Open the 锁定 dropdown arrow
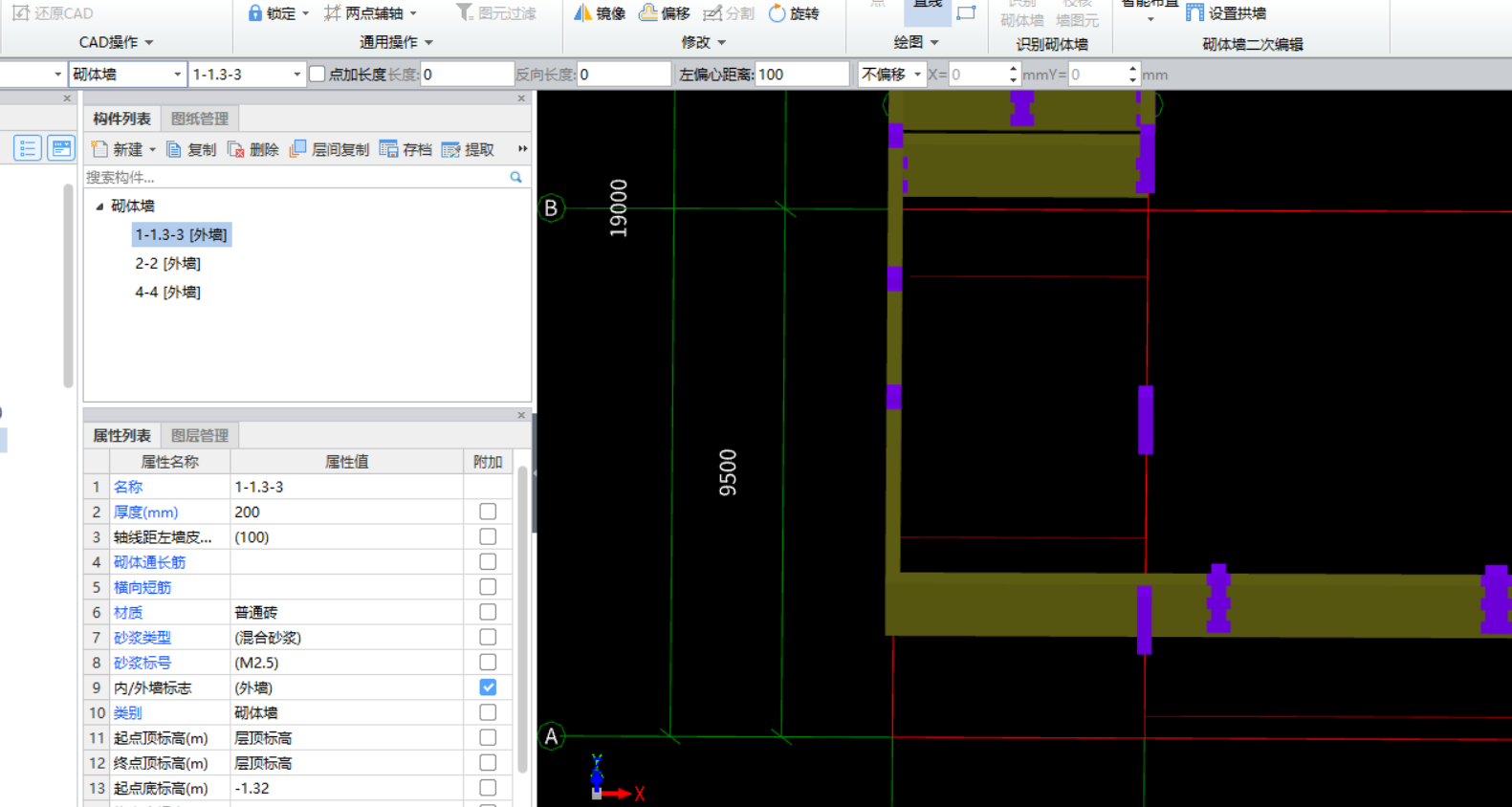 pos(305,13)
